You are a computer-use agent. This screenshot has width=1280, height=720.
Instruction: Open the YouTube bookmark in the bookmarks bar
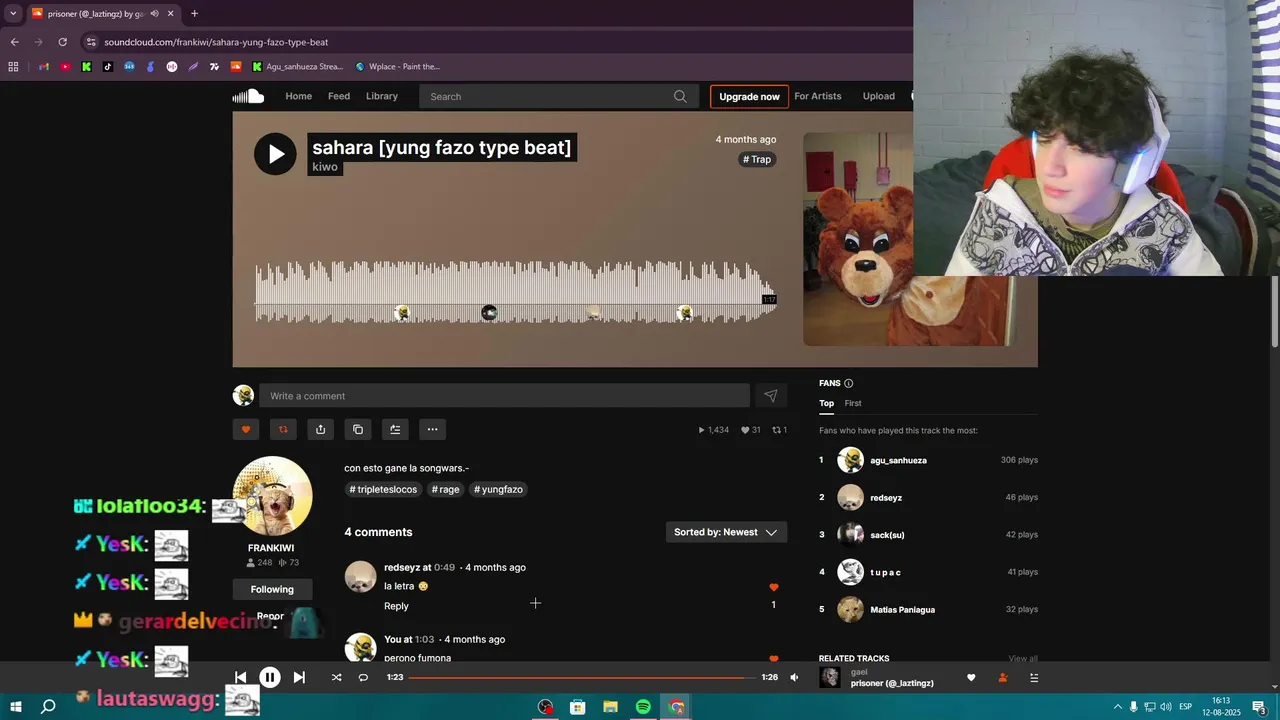tap(65, 67)
